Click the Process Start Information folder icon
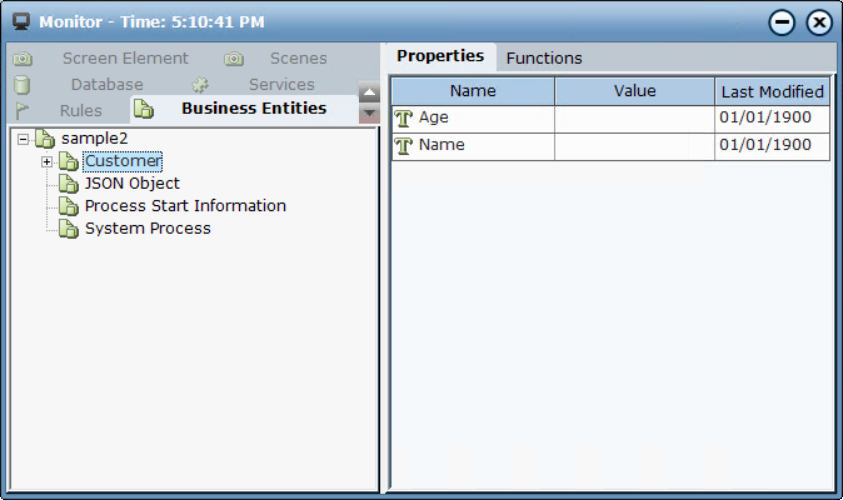Viewport: 843px width, 500px height. tap(68, 207)
